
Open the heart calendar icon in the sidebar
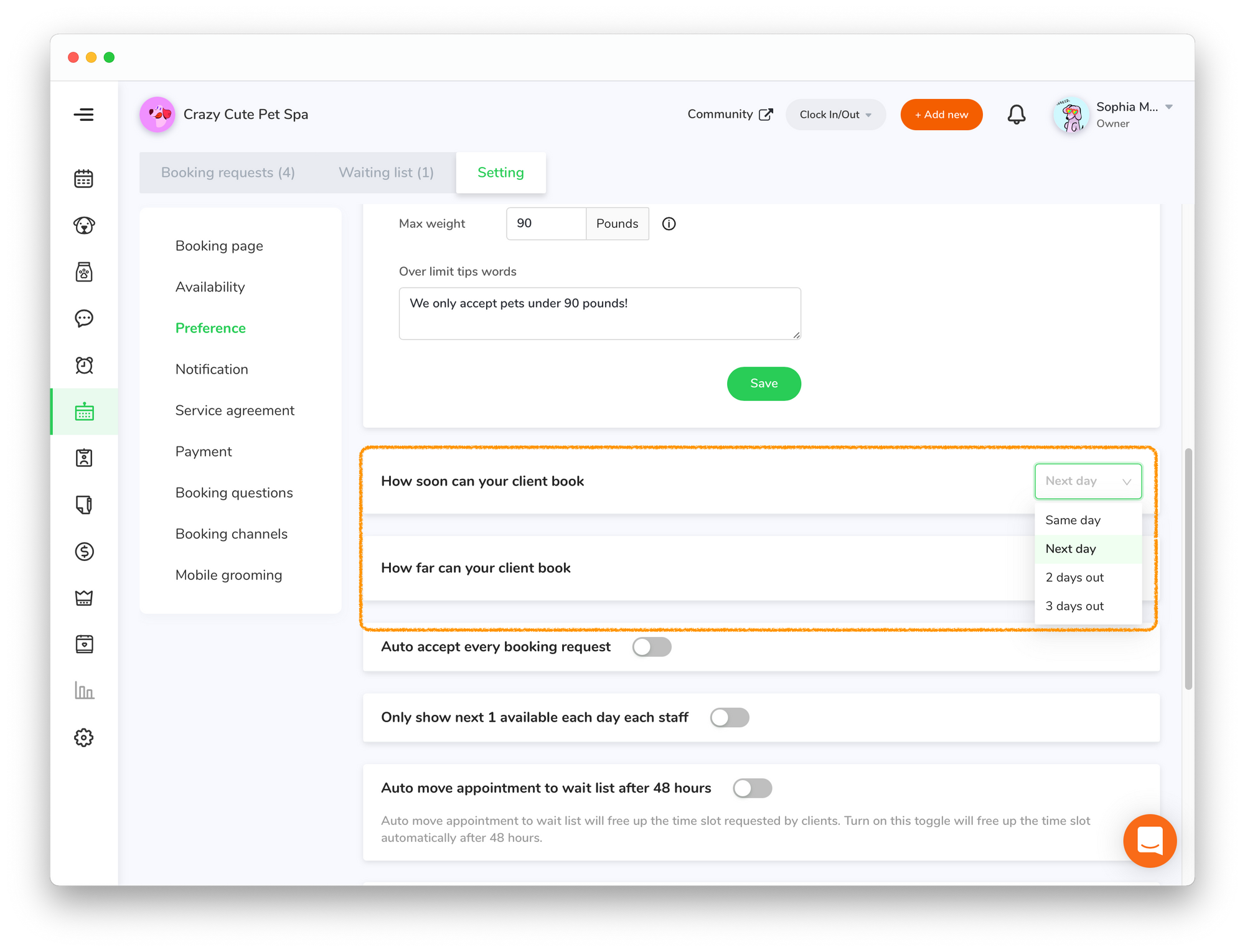83,644
